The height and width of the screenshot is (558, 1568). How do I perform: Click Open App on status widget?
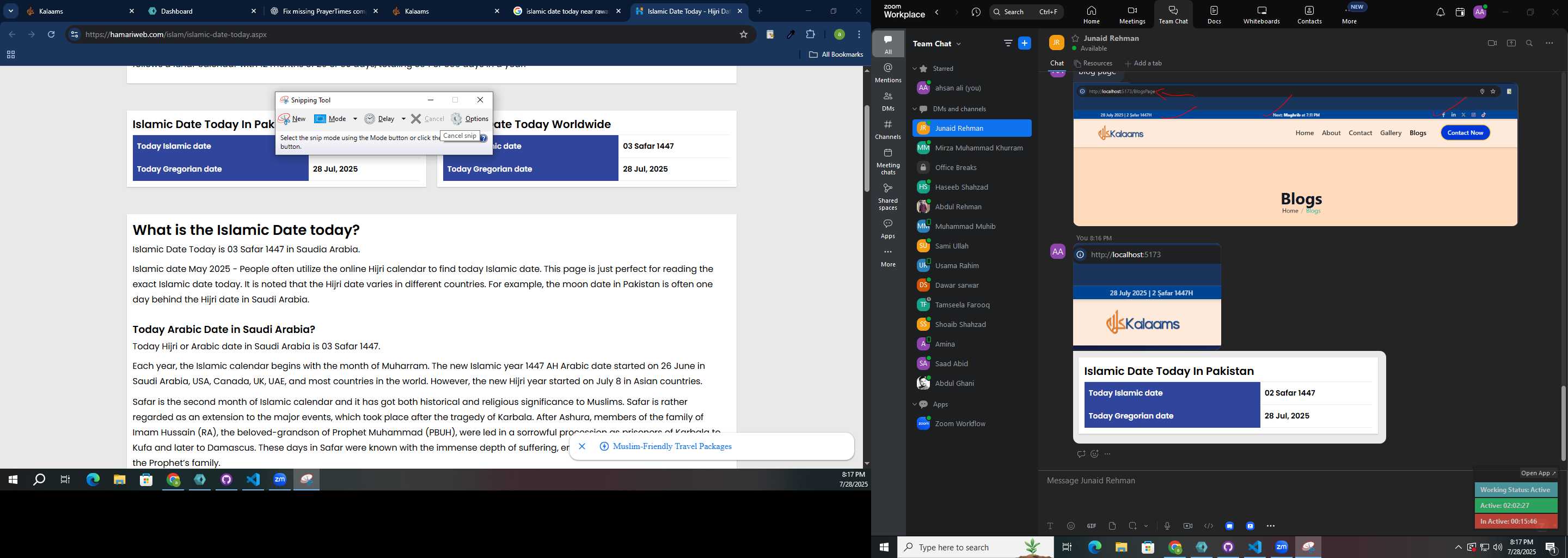pos(1538,474)
